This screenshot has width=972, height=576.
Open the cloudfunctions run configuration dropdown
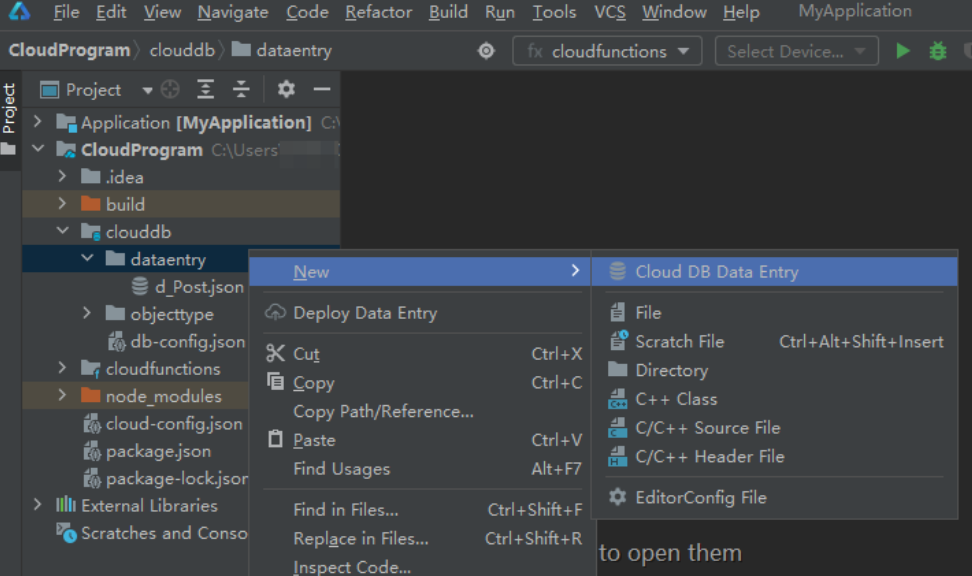point(607,51)
